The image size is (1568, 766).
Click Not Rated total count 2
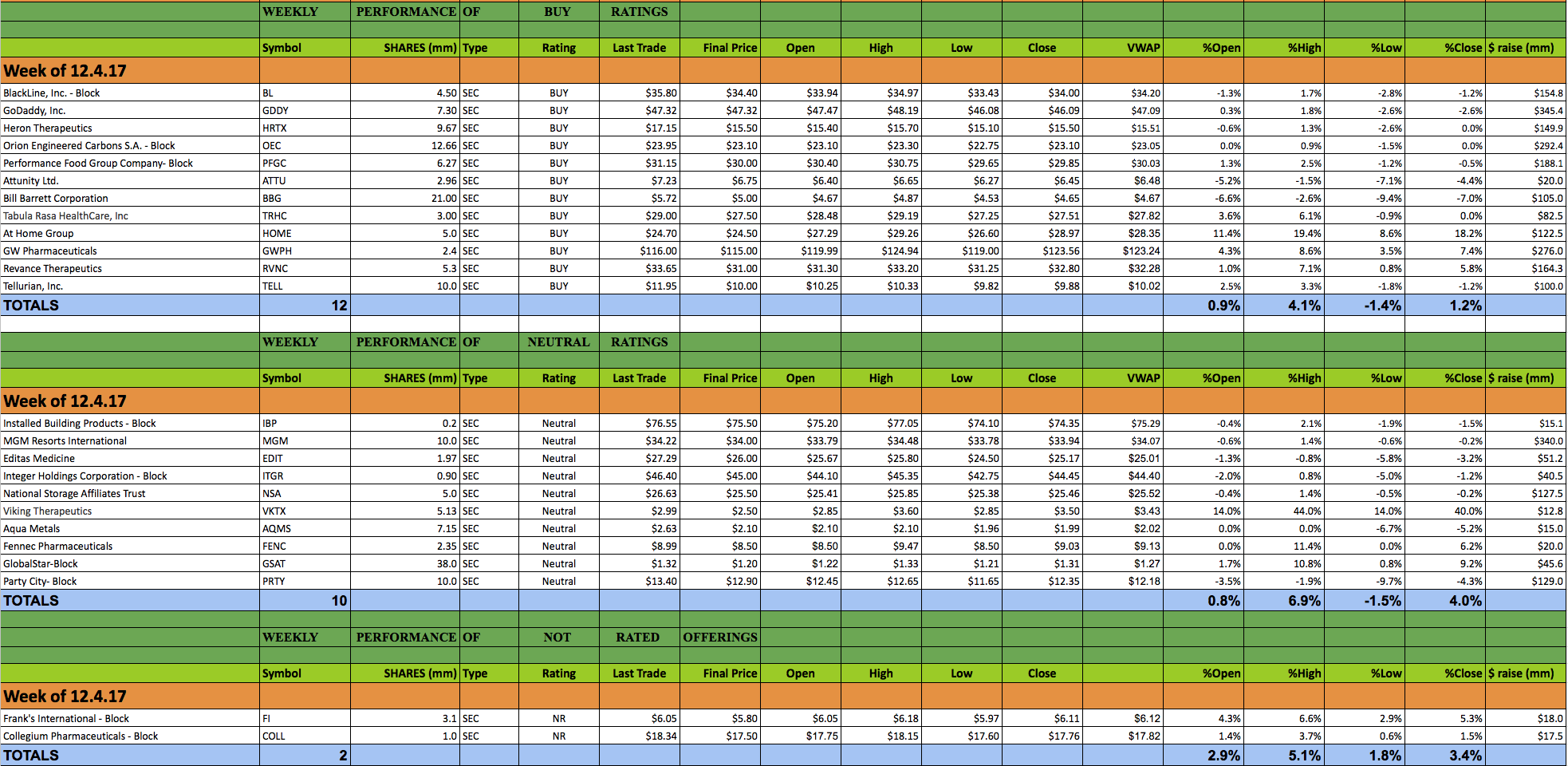coord(305,755)
